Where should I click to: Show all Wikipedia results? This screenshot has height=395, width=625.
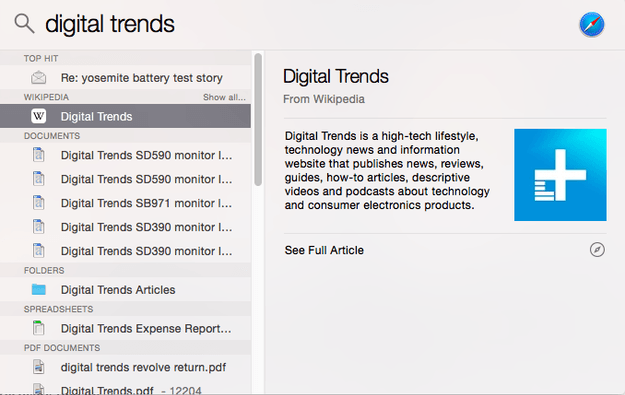224,97
